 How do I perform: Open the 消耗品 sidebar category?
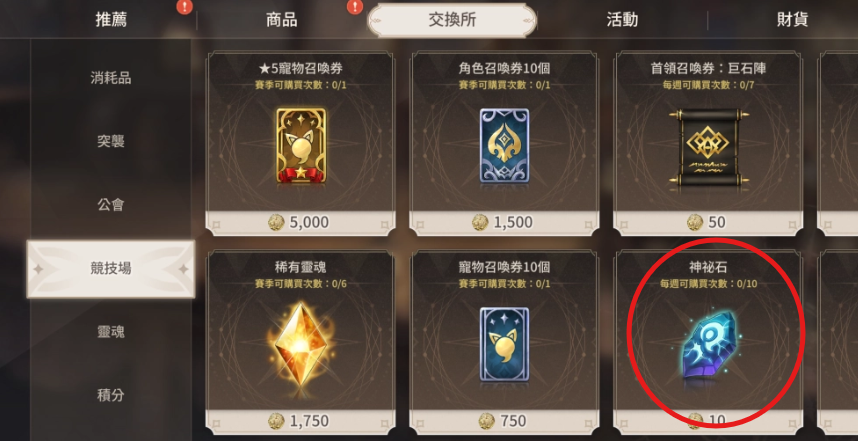(111, 78)
